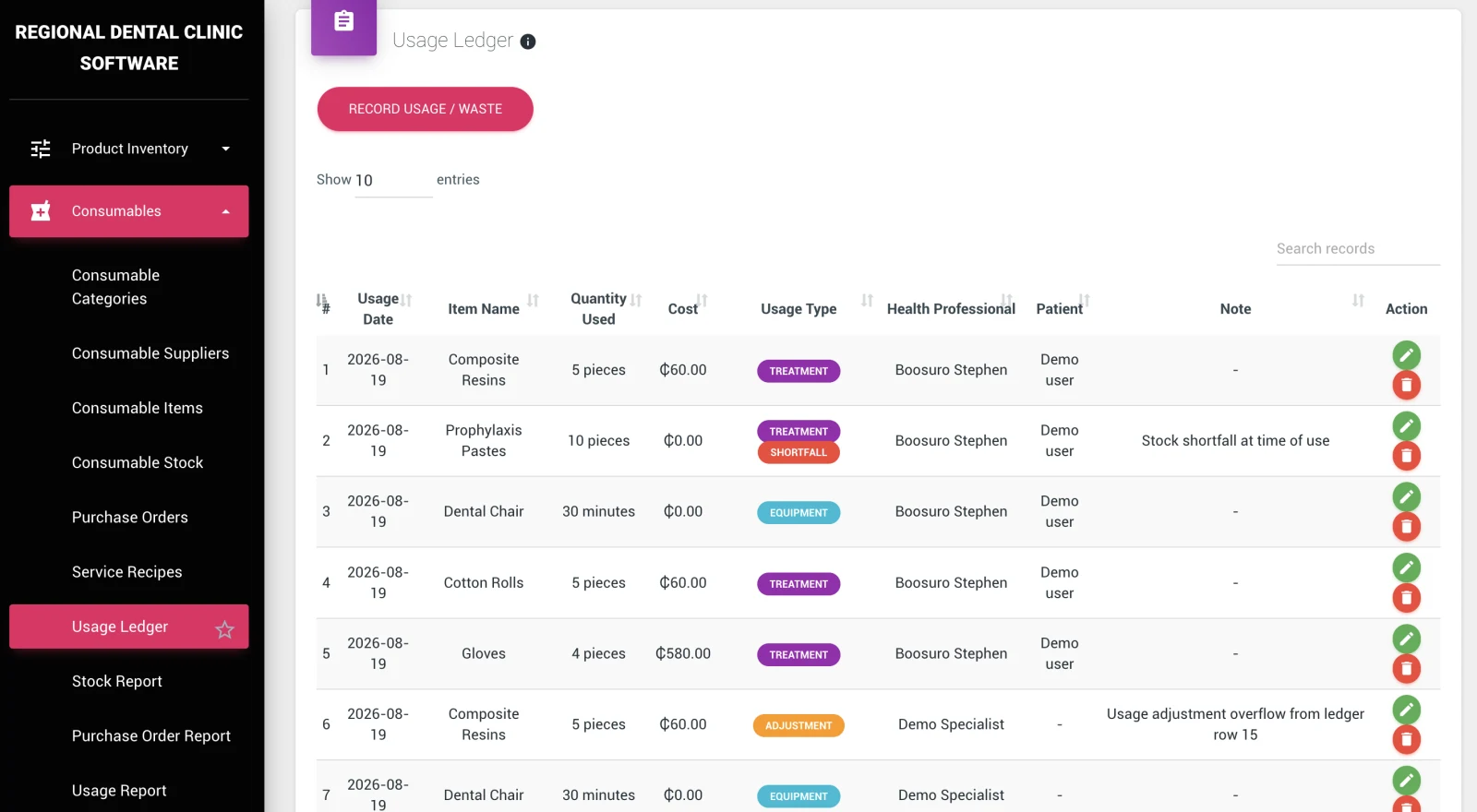The image size is (1477, 812).
Task: Click the Record Usage / Waste button
Action: pos(426,109)
